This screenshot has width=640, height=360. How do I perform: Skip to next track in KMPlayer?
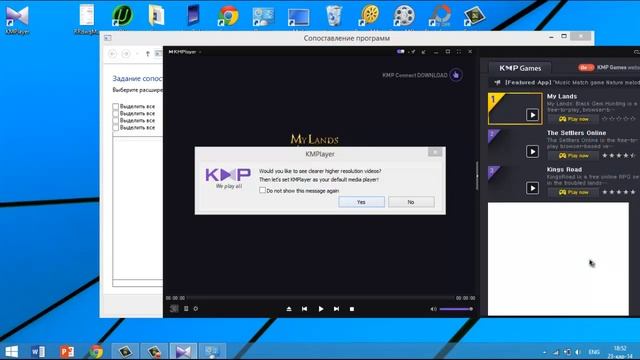coord(336,309)
